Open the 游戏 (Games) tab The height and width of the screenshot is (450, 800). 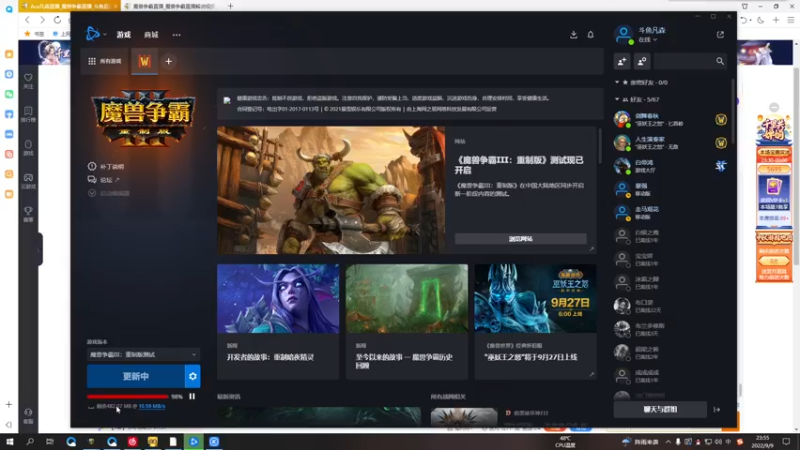[123, 35]
